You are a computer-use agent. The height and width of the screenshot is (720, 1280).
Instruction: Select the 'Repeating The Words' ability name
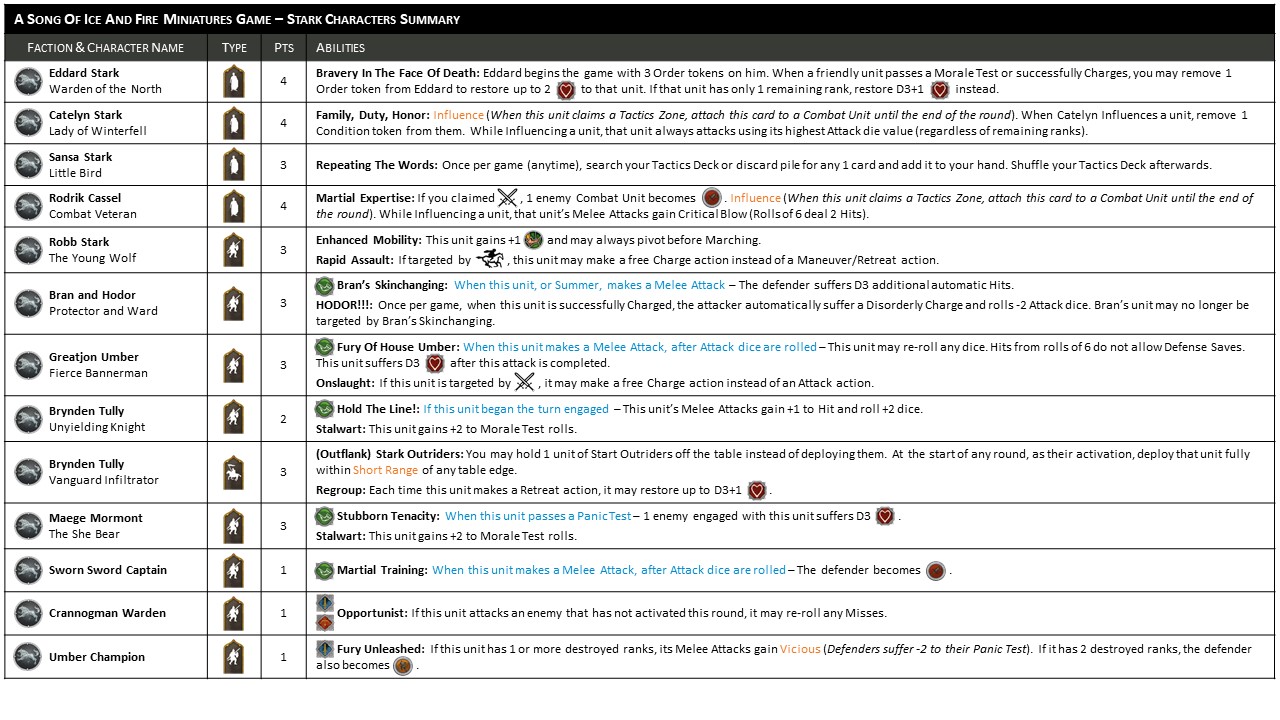click(x=377, y=165)
